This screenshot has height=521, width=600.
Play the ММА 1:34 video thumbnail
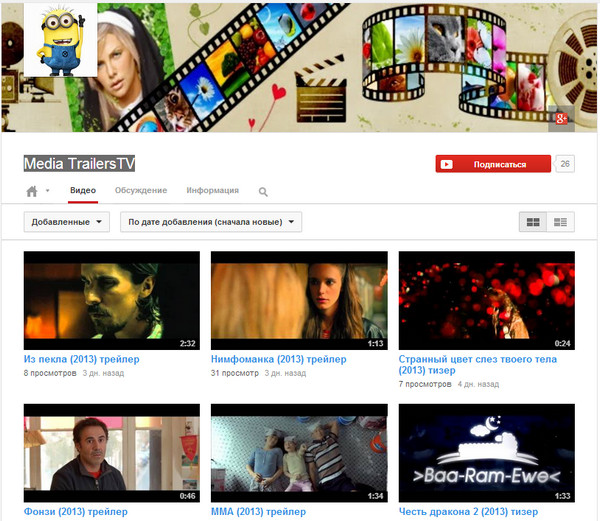point(299,453)
